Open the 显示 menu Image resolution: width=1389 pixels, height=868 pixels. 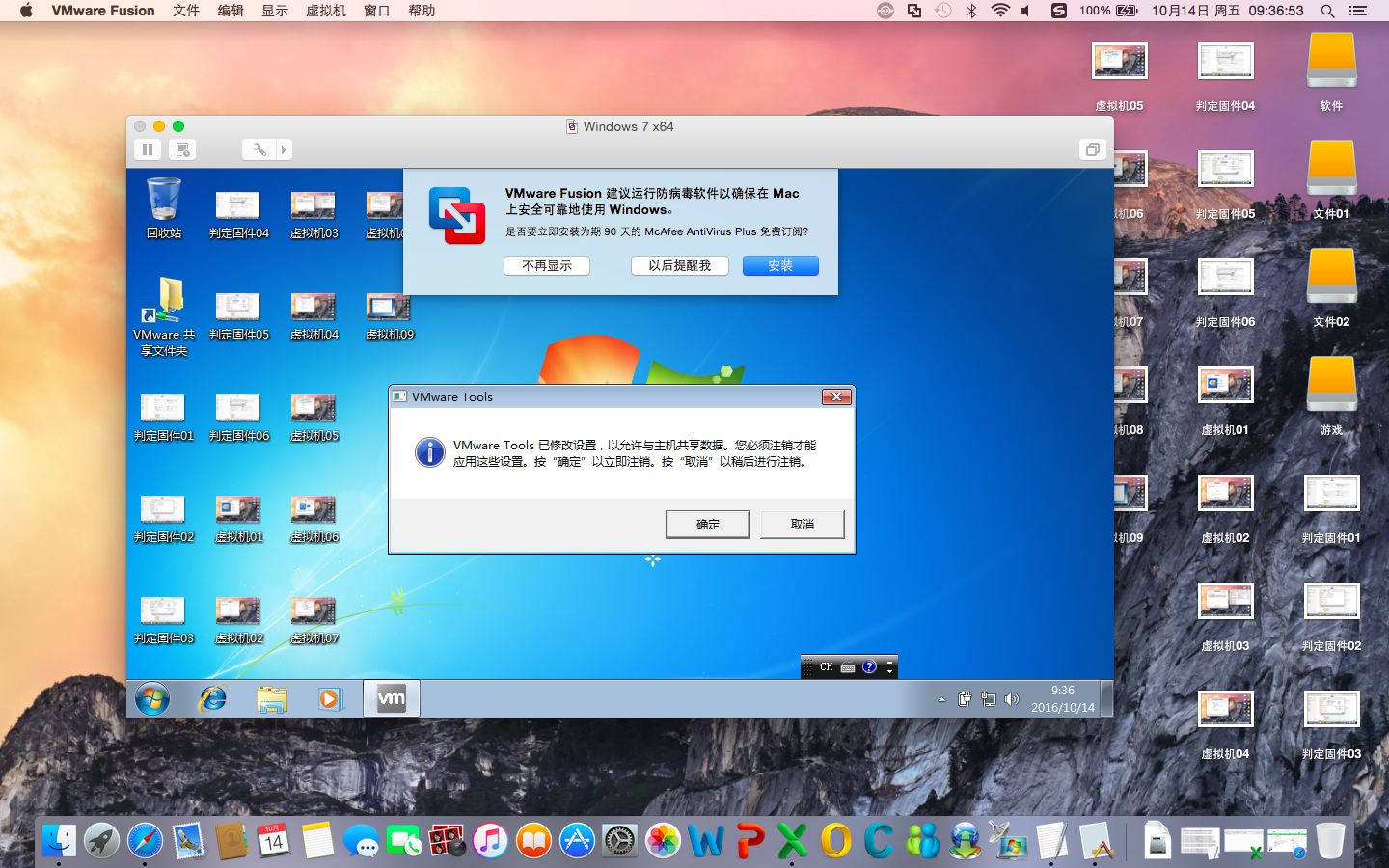pos(275,11)
